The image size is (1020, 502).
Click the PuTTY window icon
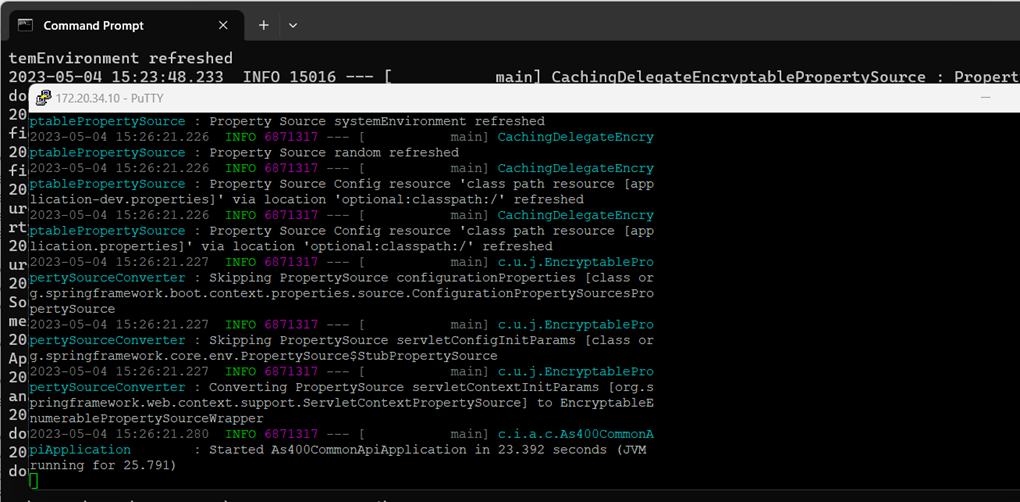[x=44, y=98]
